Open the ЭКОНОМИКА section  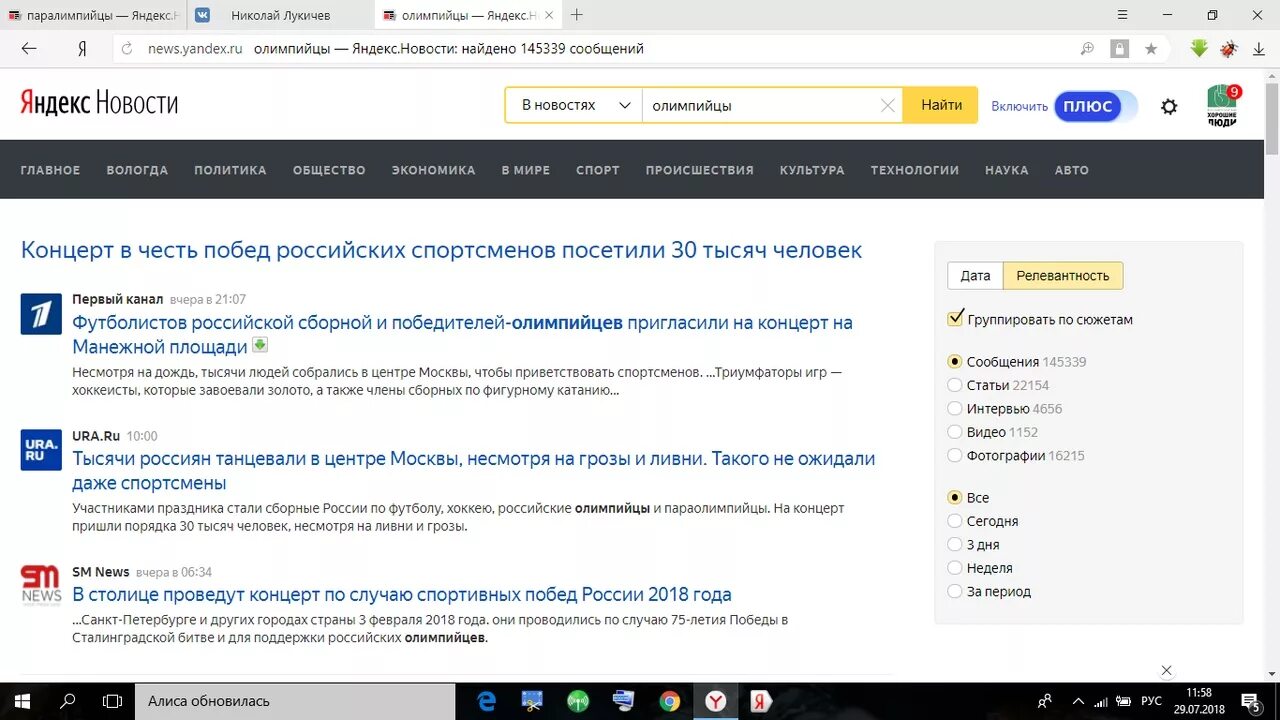click(x=433, y=170)
